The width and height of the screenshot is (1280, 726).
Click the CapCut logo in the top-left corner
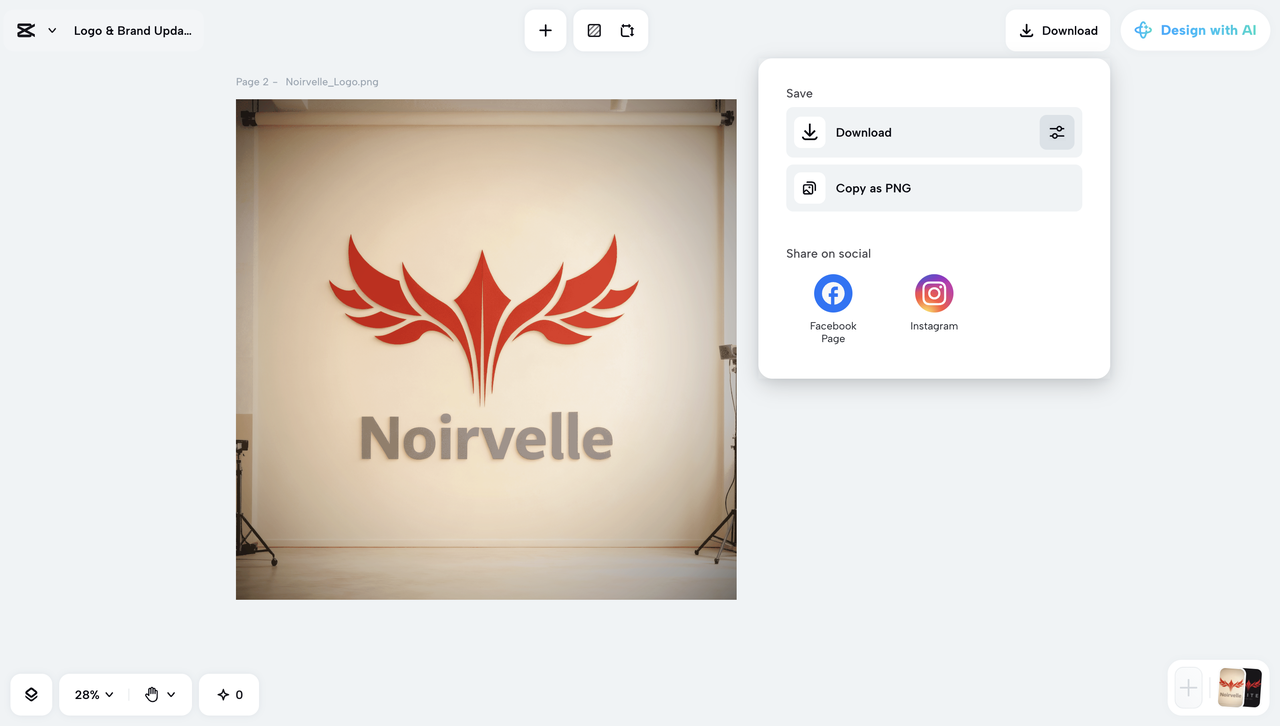pos(27,30)
